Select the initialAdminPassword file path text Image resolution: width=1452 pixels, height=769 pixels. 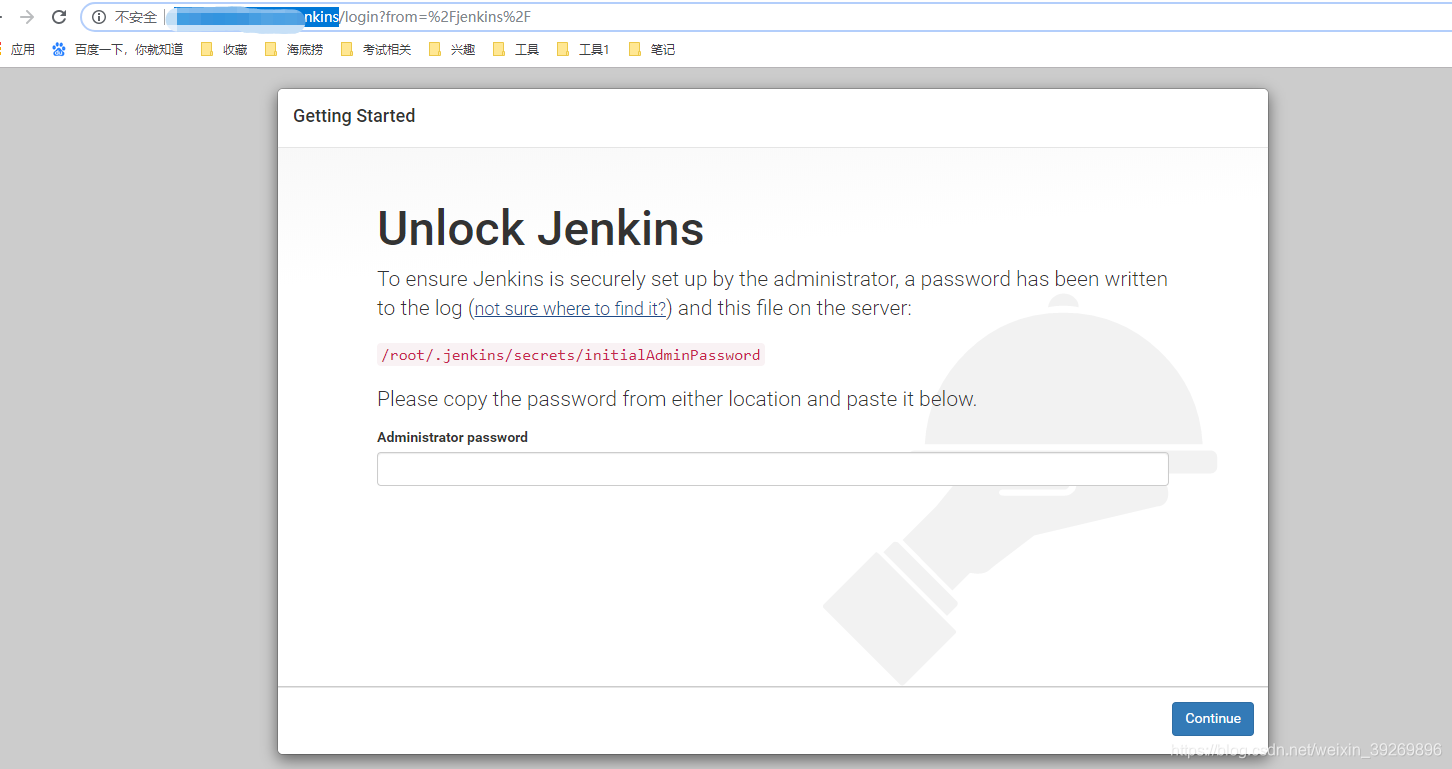click(570, 355)
